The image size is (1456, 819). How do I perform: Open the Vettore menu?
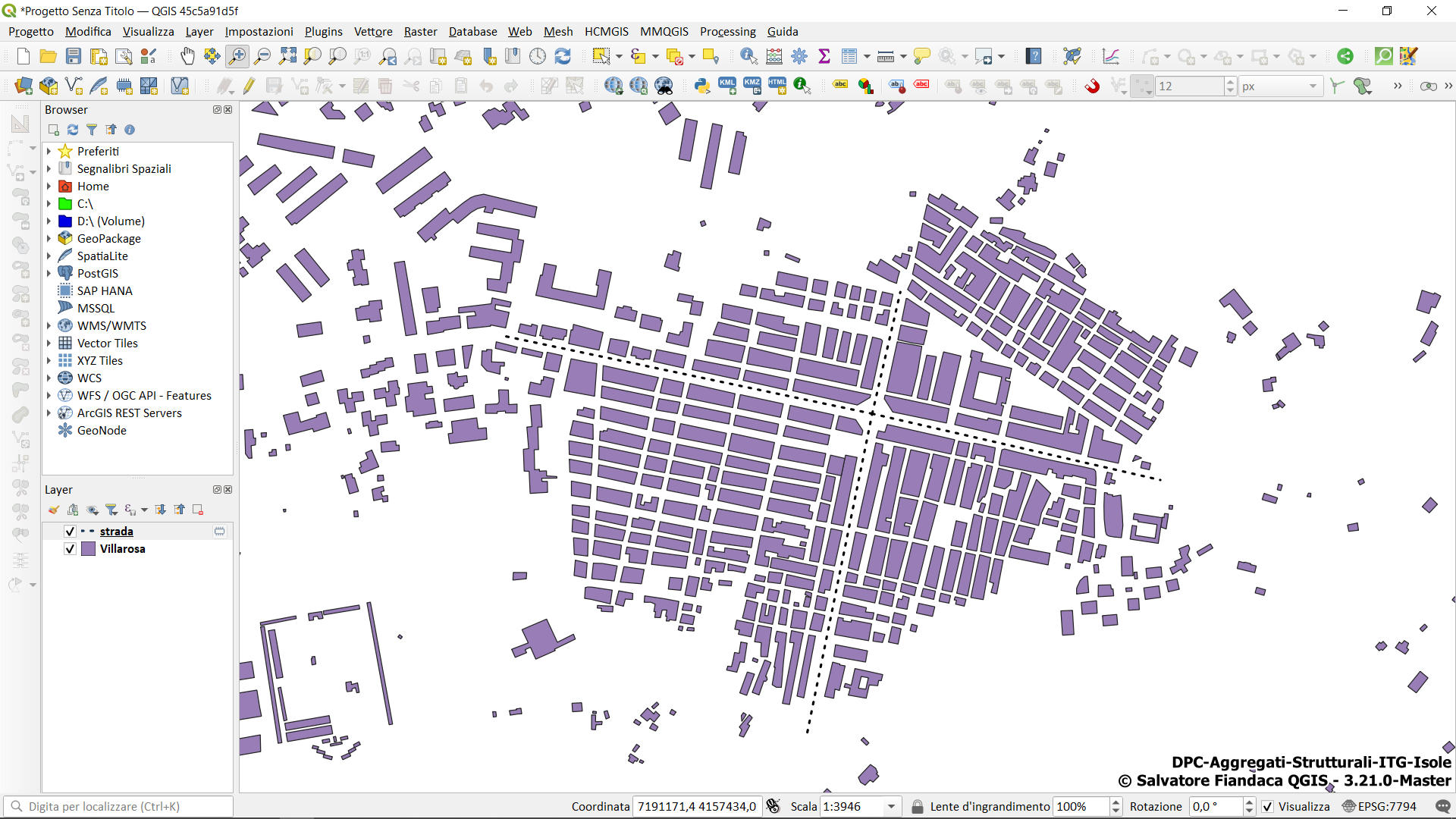(373, 31)
